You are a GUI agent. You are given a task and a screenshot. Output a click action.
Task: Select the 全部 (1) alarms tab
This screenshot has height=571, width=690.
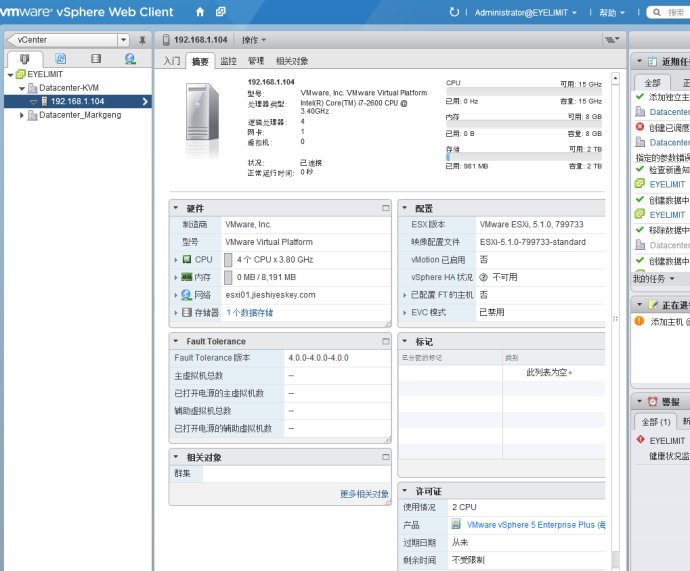click(656, 422)
